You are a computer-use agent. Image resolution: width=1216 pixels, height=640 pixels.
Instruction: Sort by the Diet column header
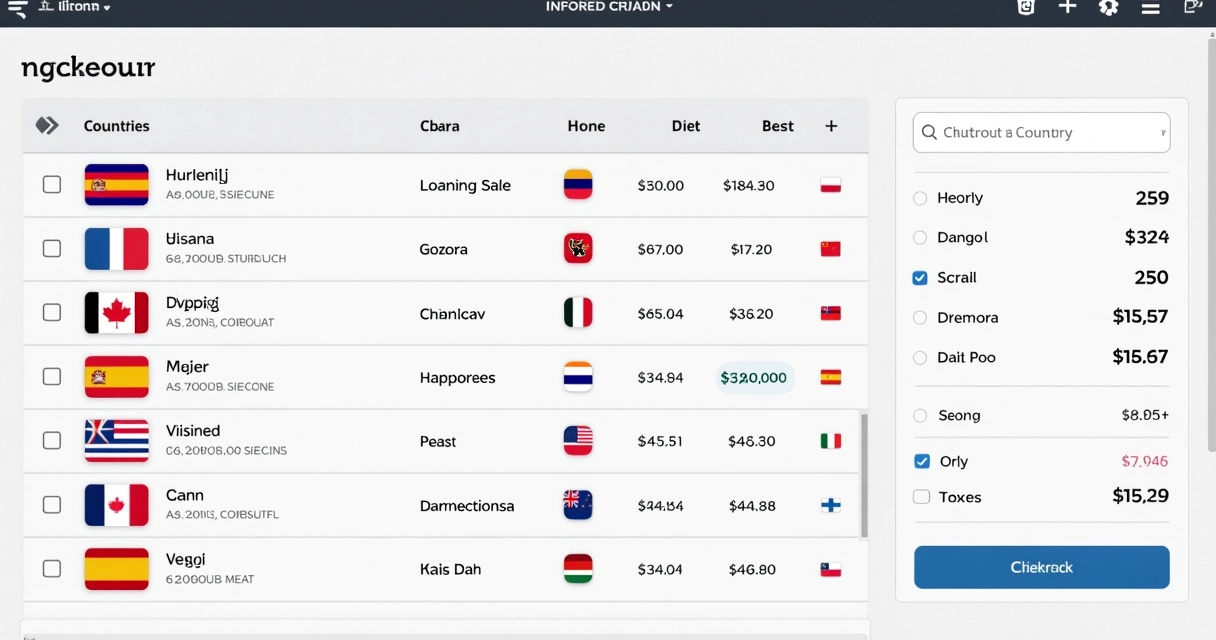coord(686,126)
